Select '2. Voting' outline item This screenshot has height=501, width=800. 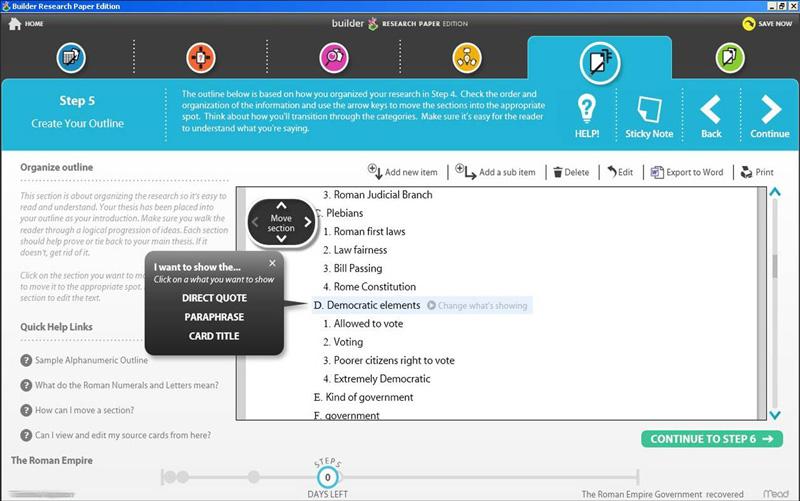343,342
